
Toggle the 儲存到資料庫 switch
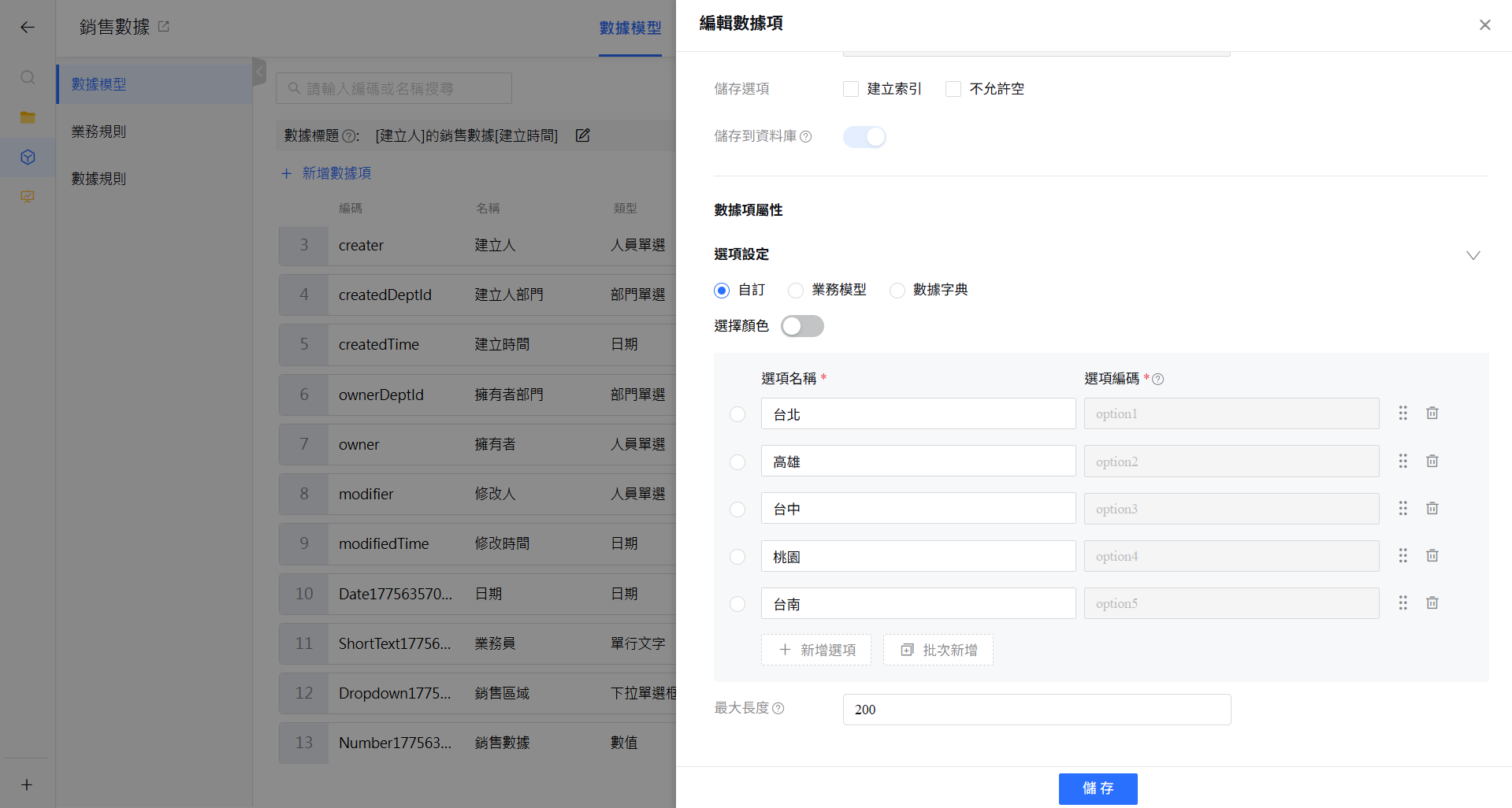point(864,137)
